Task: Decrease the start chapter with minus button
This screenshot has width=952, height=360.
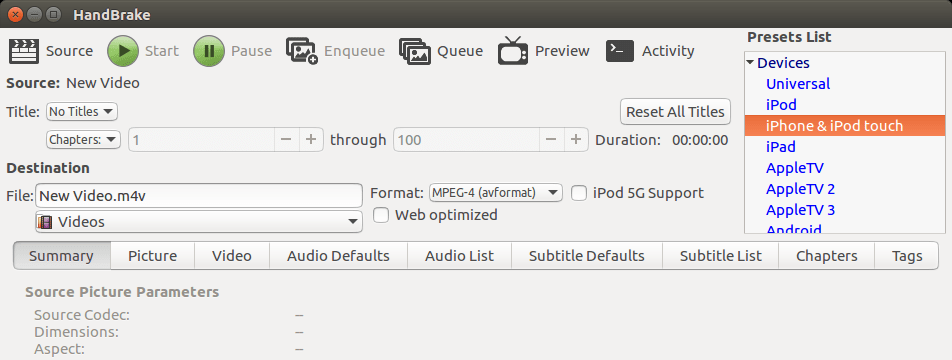Action: pyautogui.click(x=286, y=140)
